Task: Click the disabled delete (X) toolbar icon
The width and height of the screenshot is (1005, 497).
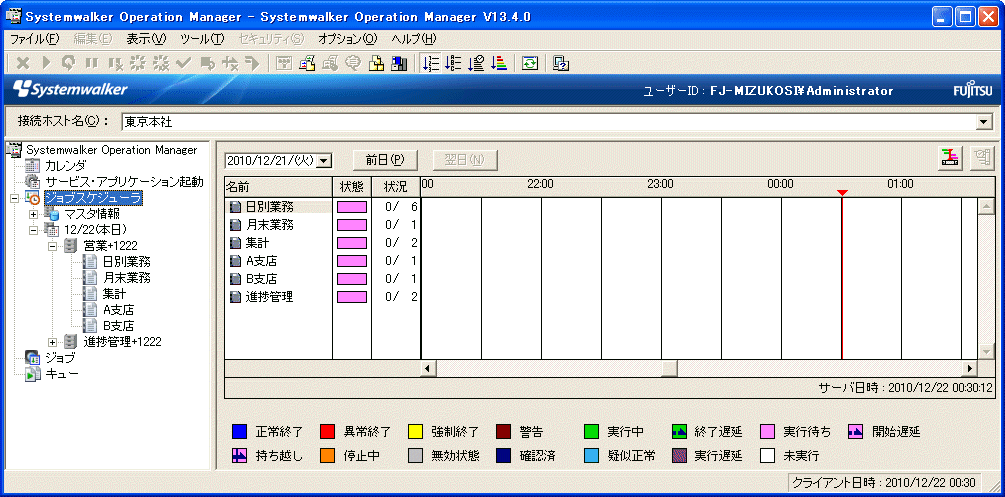Action: (x=22, y=63)
